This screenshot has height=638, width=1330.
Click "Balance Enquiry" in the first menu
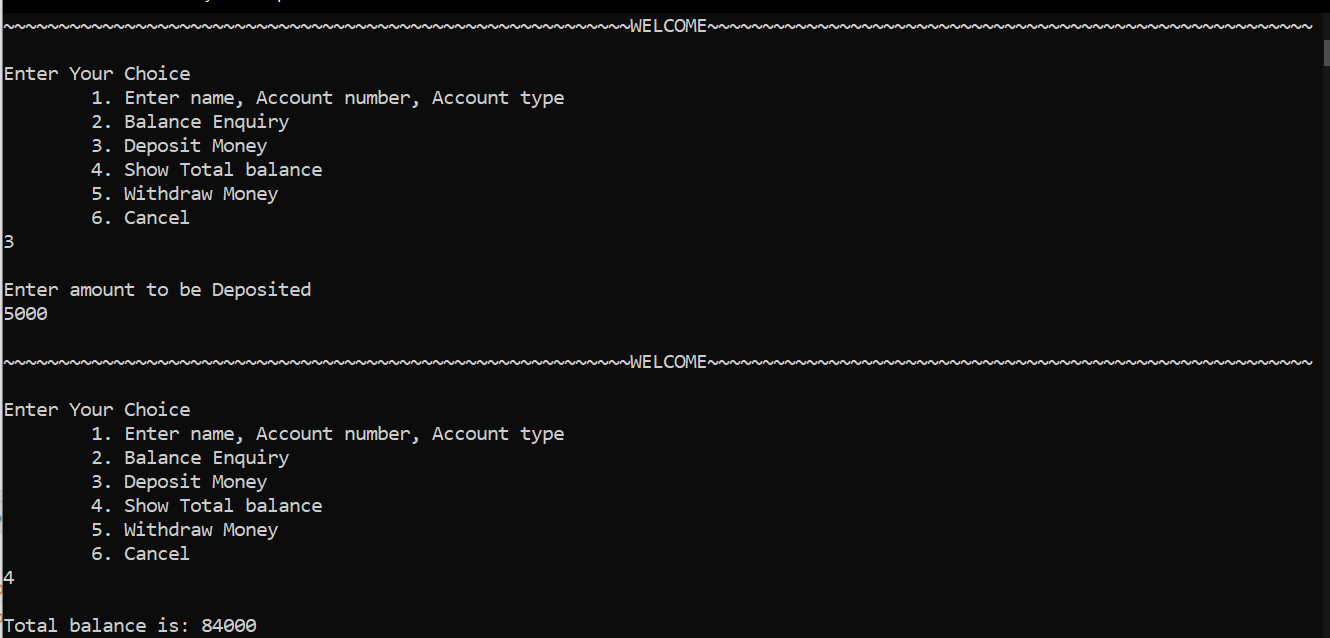206,122
